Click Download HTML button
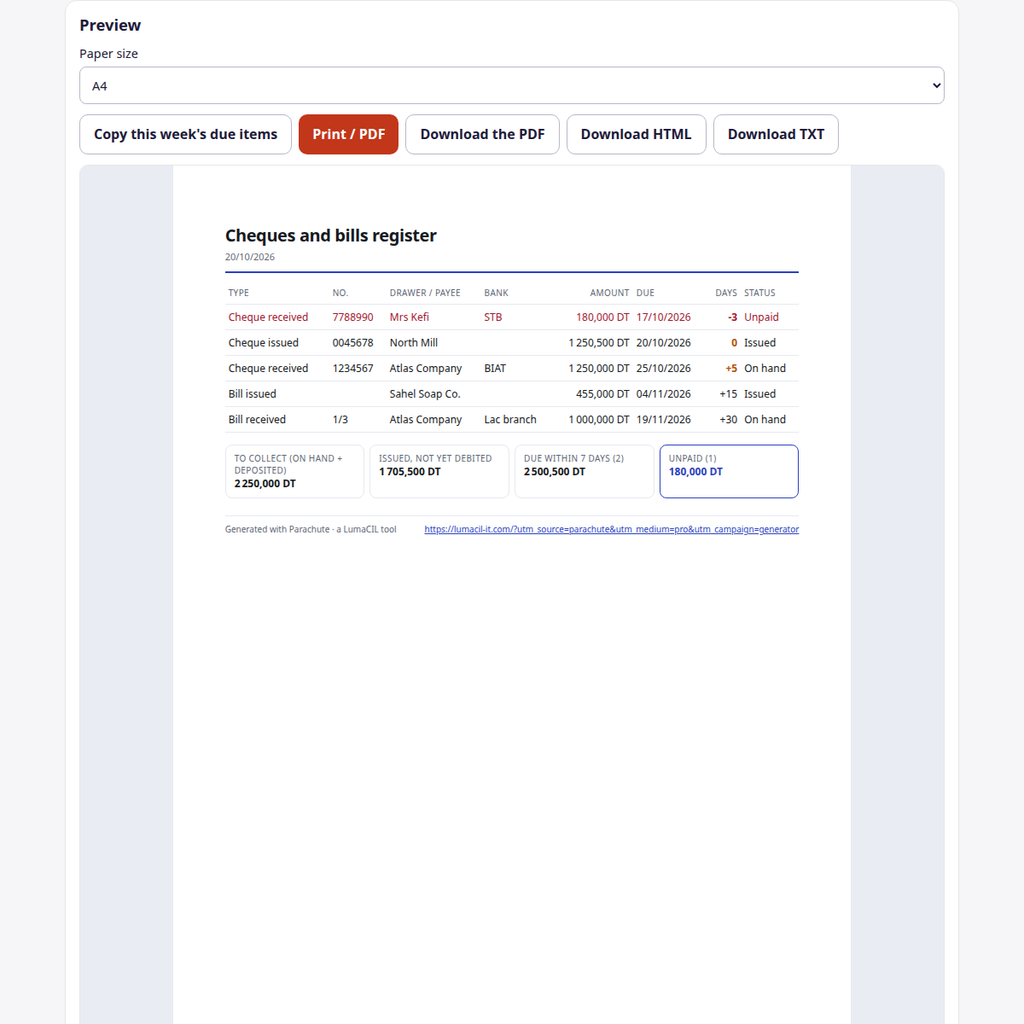 click(x=636, y=135)
